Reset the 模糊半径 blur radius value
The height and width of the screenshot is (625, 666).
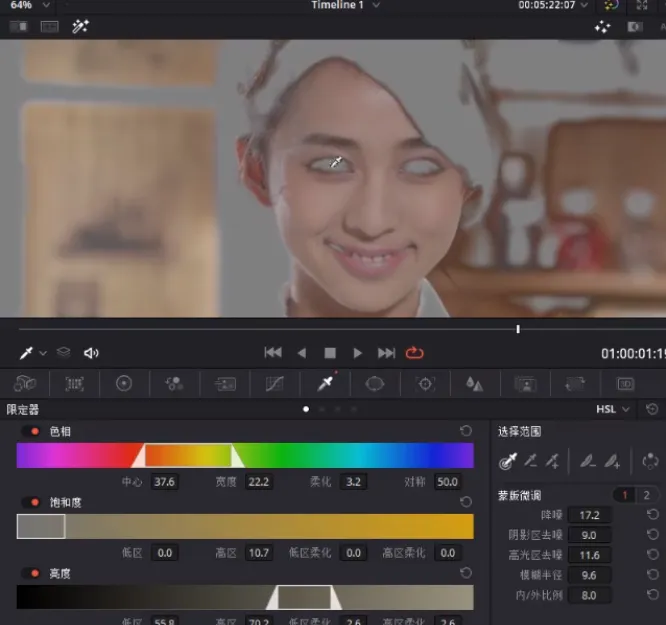point(652,575)
